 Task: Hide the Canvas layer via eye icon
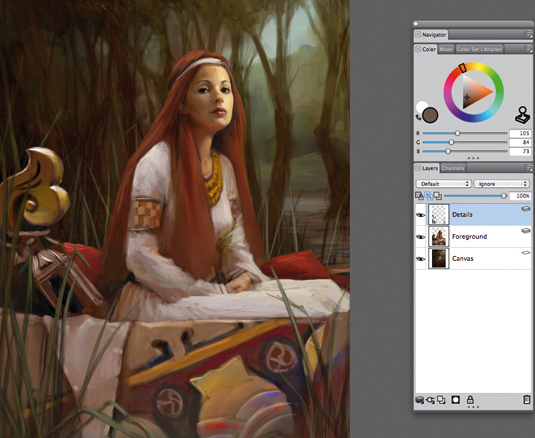420,259
